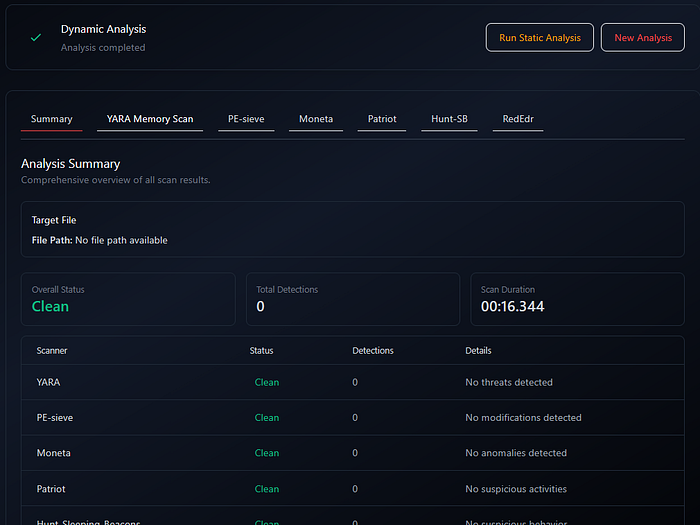Screen dimensions: 700x525
Task: Click detections count 0 in PE-sieve row
Action: coord(355,418)
